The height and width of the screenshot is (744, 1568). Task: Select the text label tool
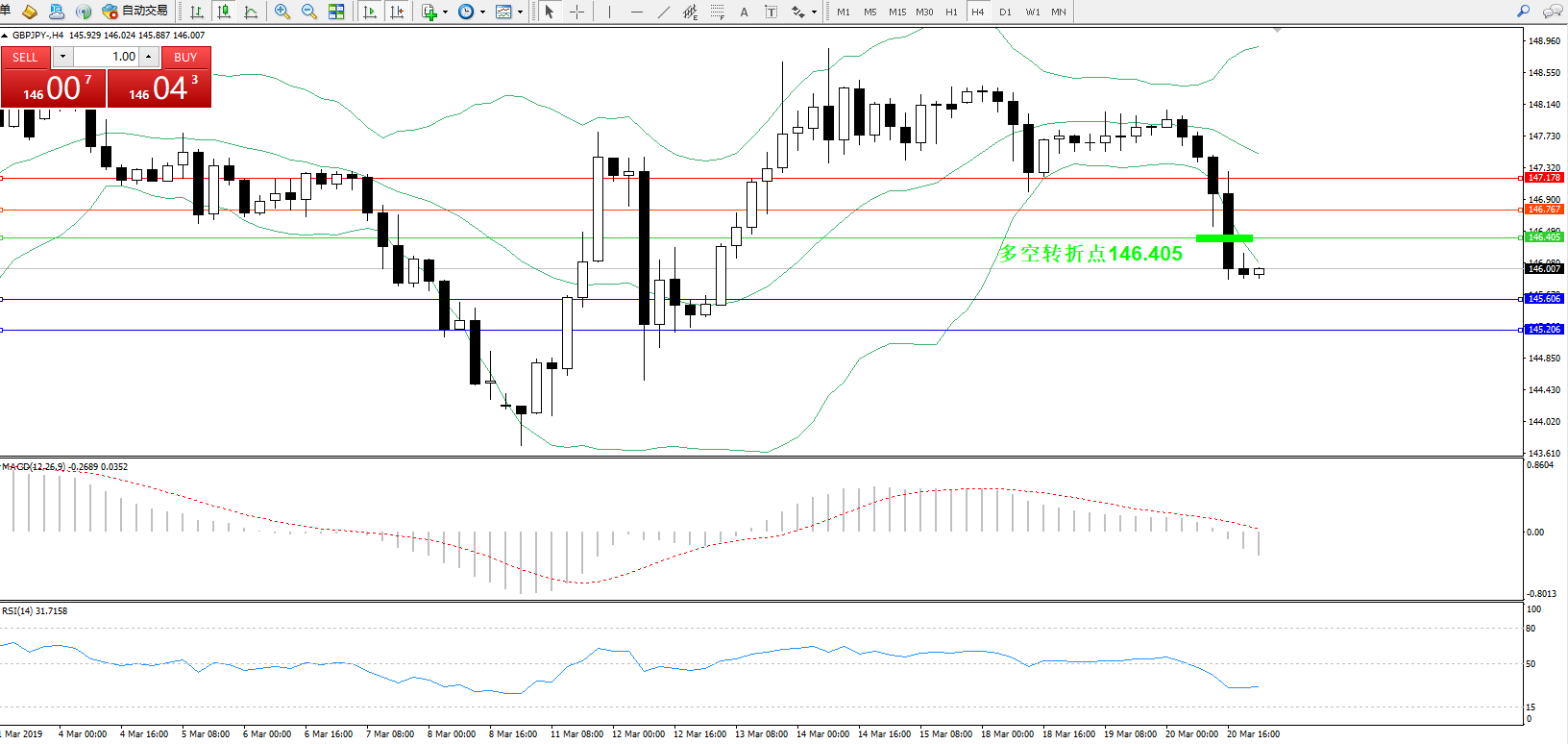pyautogui.click(x=744, y=12)
